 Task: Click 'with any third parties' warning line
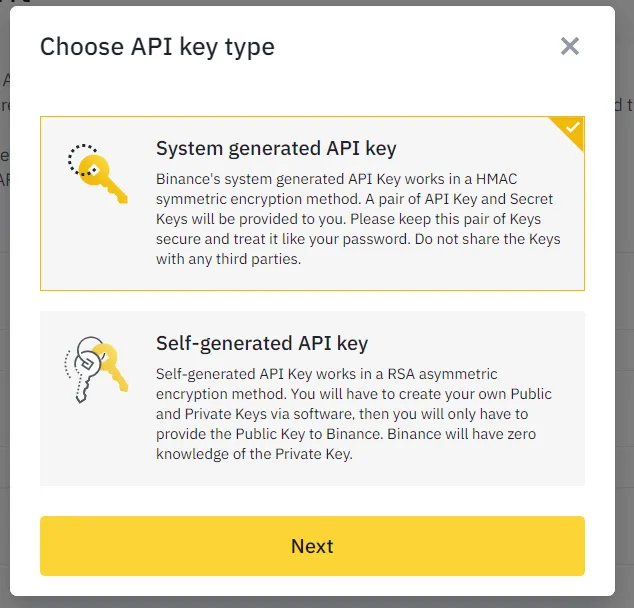(x=228, y=259)
